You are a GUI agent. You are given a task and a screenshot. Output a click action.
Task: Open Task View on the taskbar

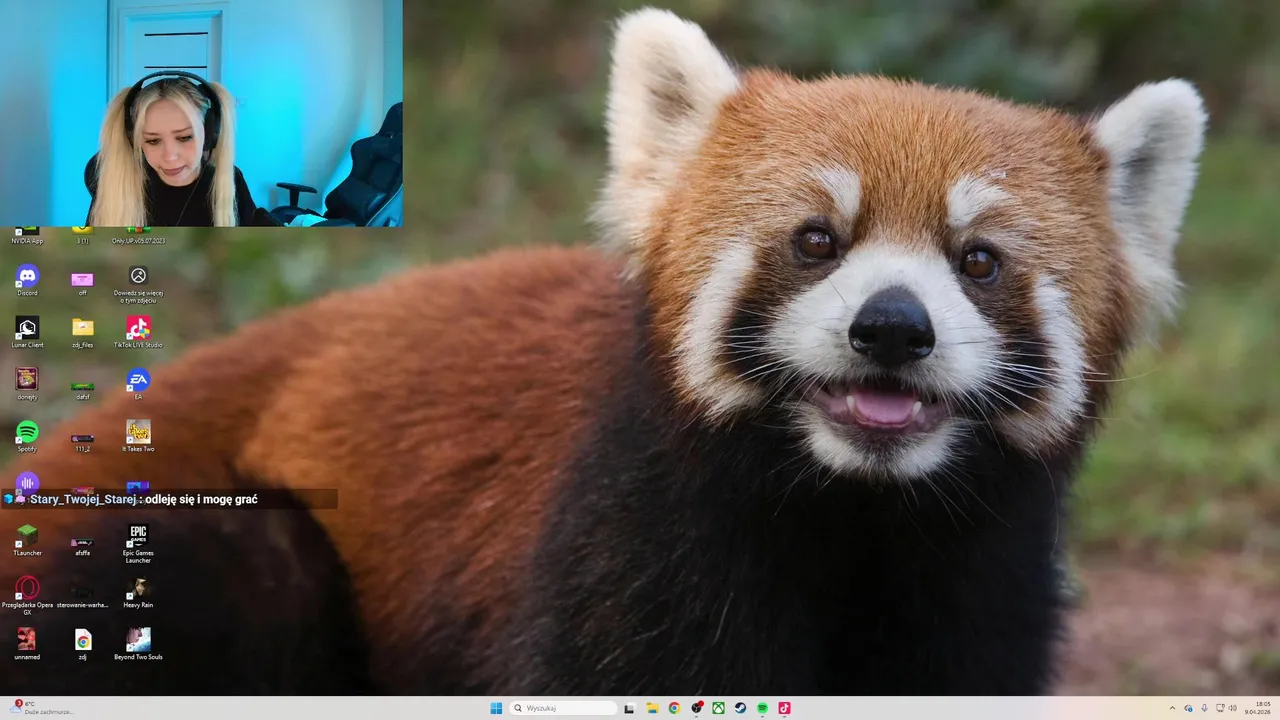[x=629, y=708]
